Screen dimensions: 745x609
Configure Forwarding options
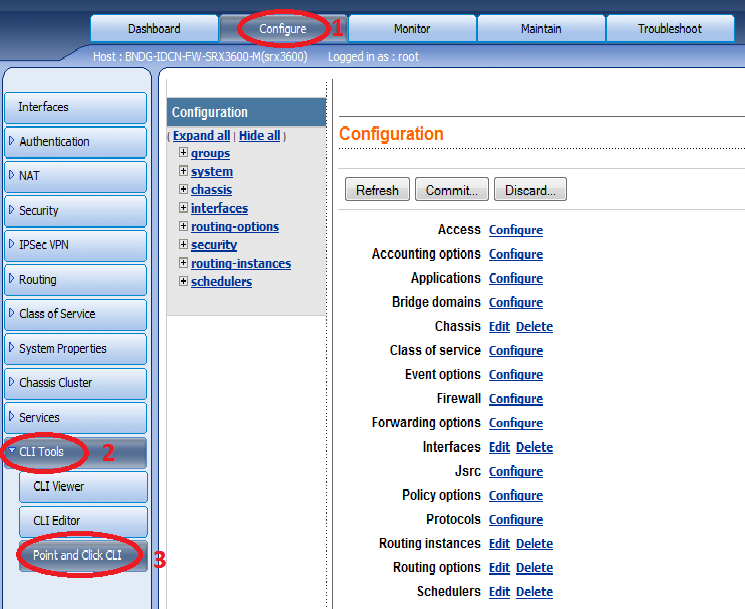pos(516,423)
